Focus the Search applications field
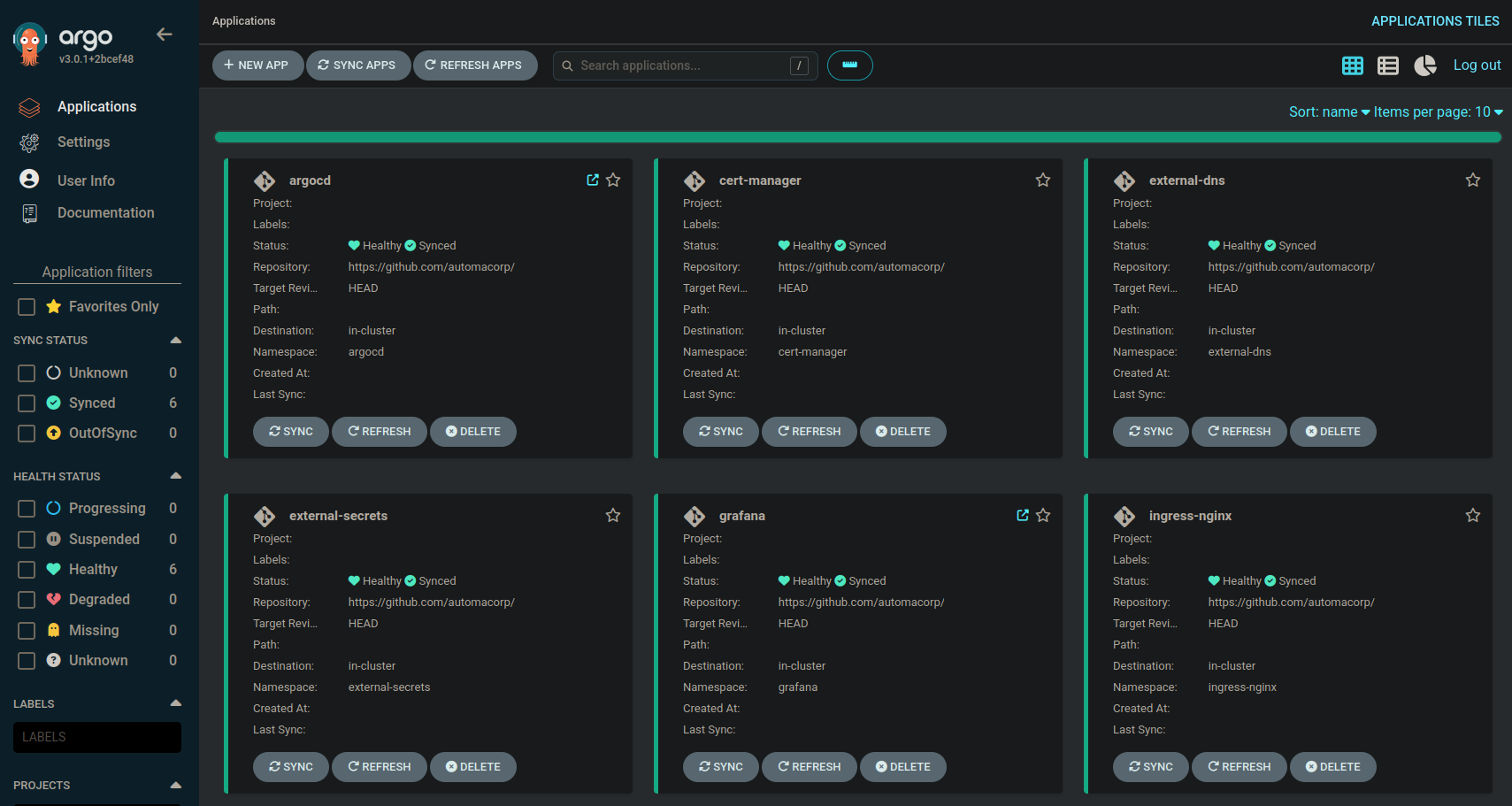The image size is (1512, 806). [686, 65]
